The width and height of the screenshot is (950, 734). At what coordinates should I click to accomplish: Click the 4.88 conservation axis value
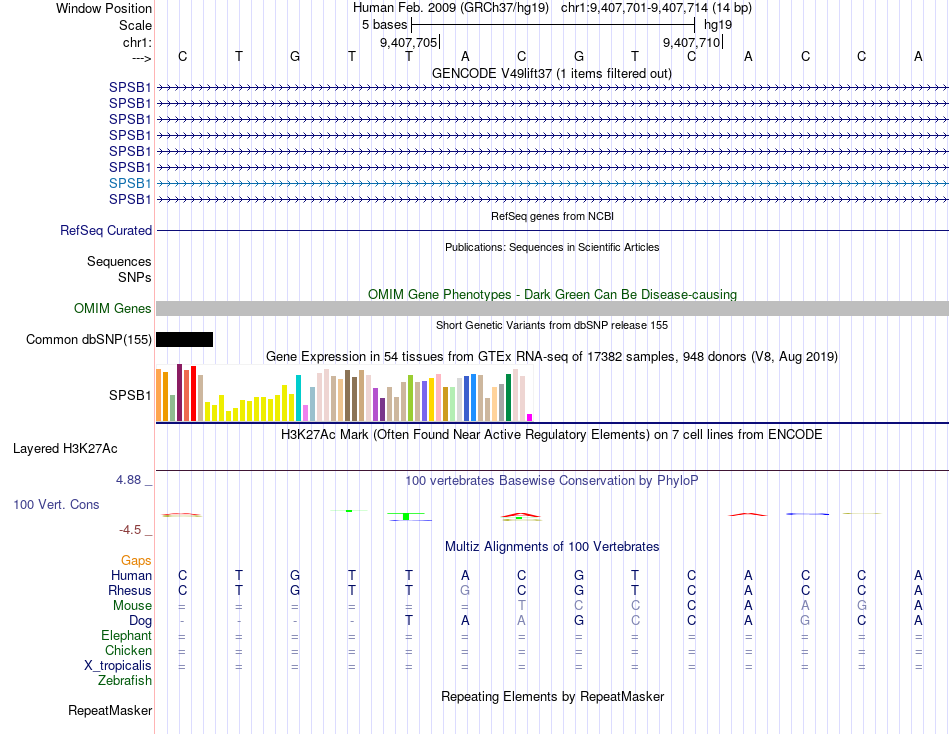(x=128, y=479)
